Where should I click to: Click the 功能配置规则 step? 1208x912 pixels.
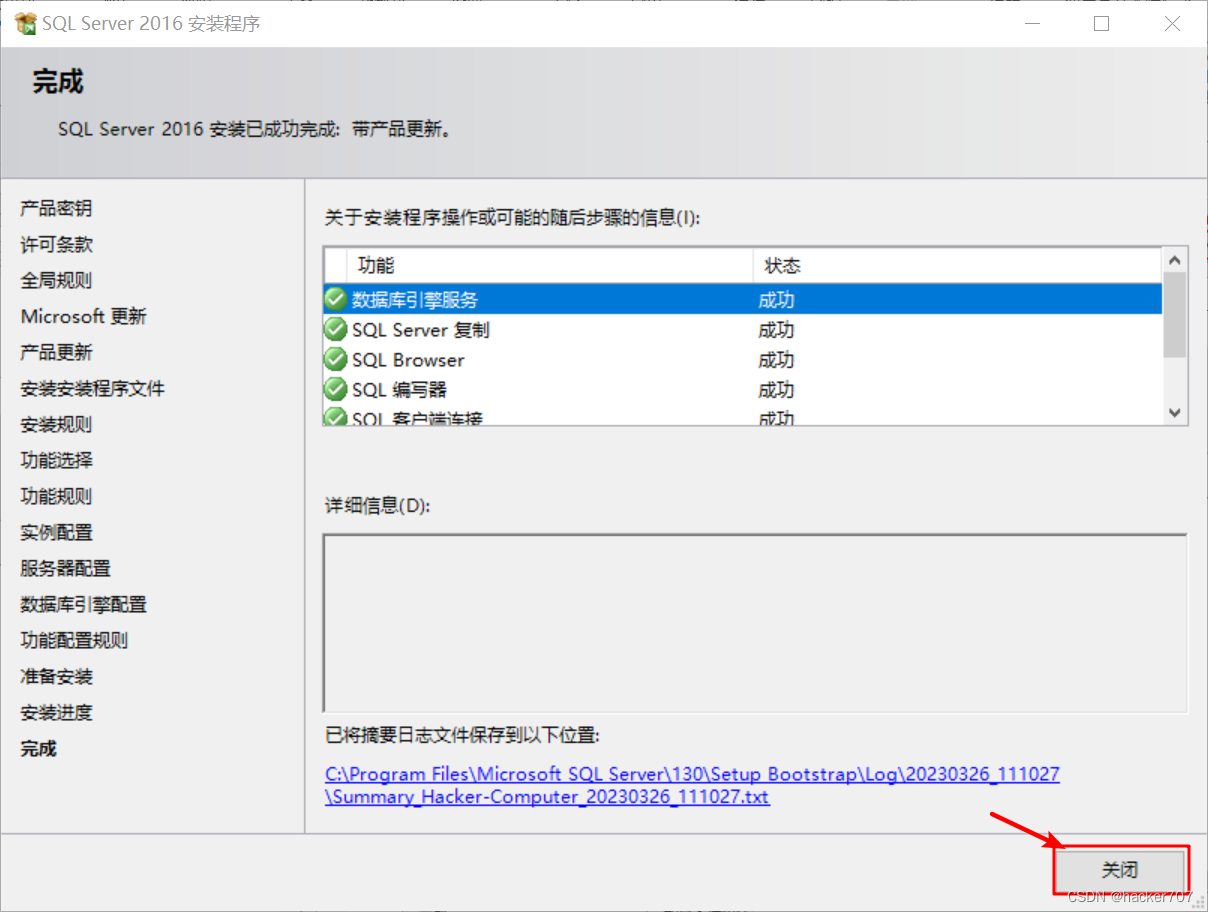click(x=74, y=640)
